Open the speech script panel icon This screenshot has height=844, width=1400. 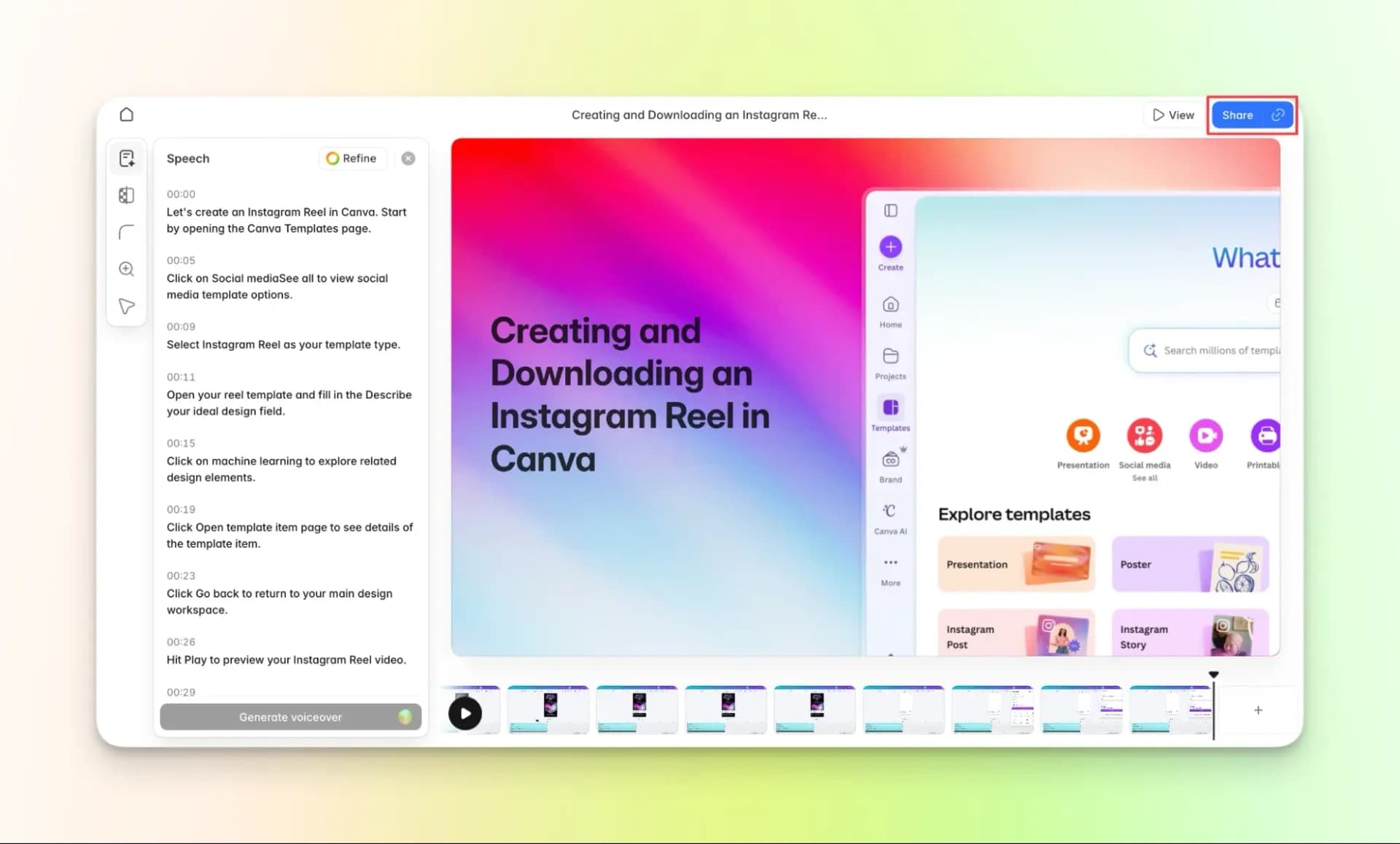click(126, 158)
